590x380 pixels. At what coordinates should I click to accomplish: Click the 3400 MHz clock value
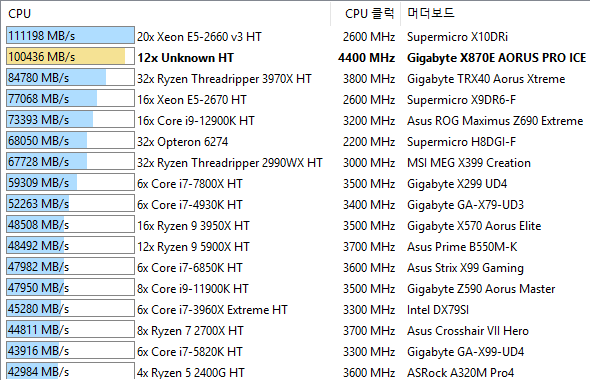369,205
